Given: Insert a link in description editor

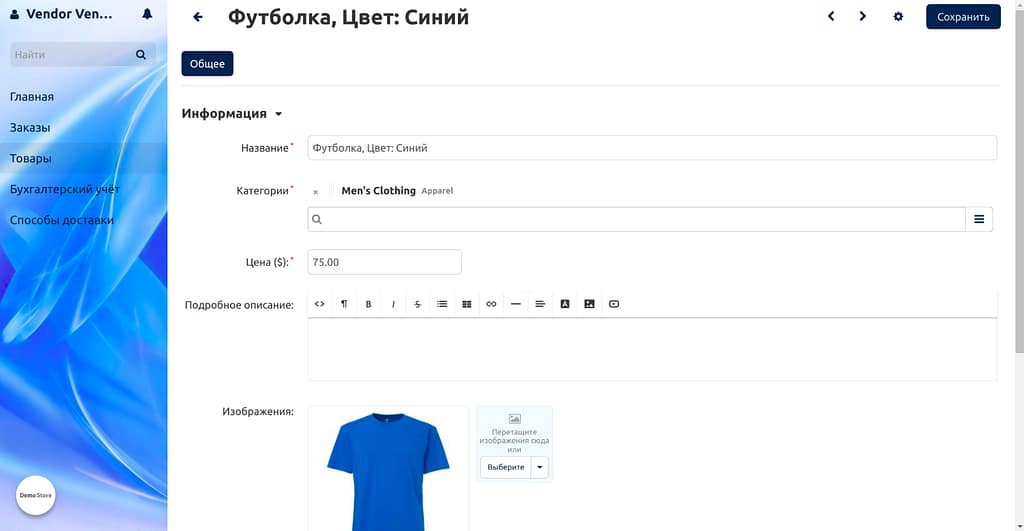Looking at the screenshot, I should pyautogui.click(x=491, y=304).
